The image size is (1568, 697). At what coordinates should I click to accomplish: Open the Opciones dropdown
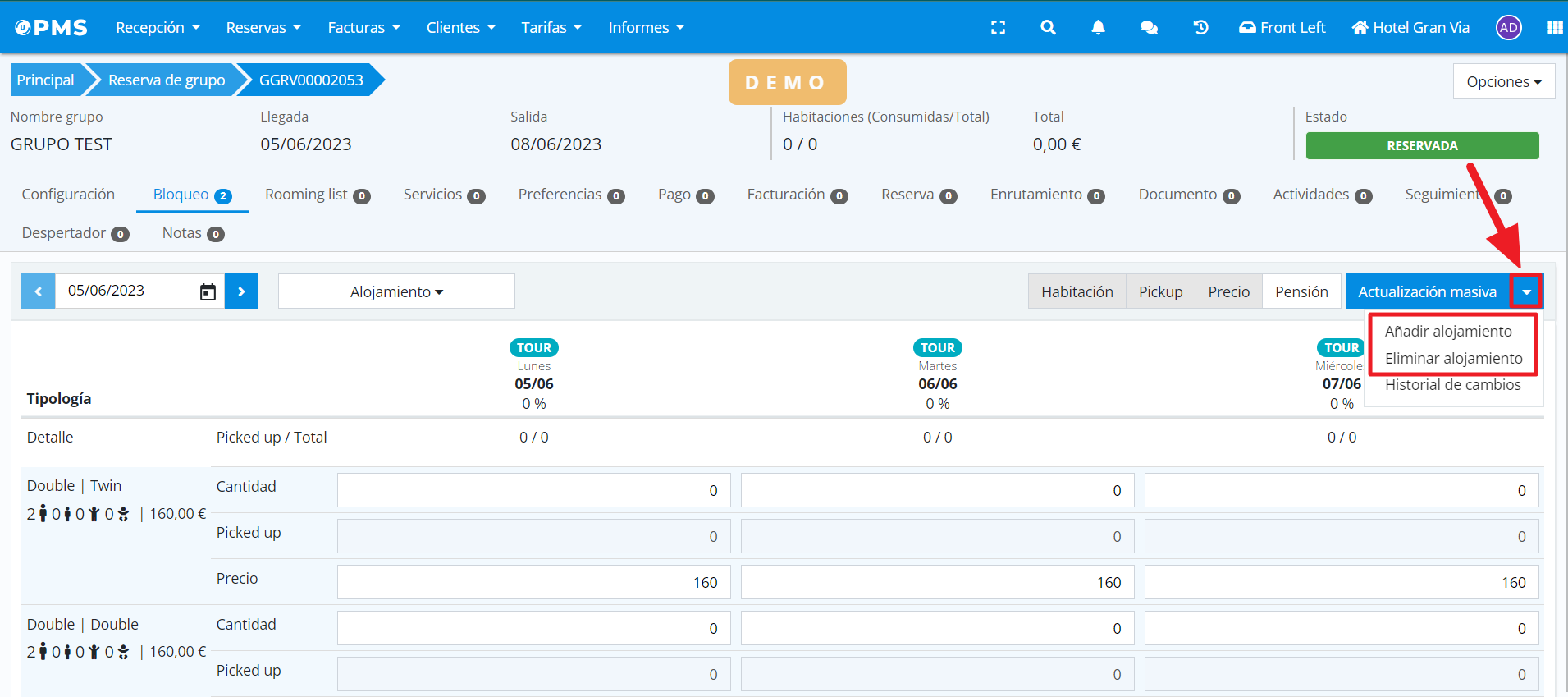1503,82
